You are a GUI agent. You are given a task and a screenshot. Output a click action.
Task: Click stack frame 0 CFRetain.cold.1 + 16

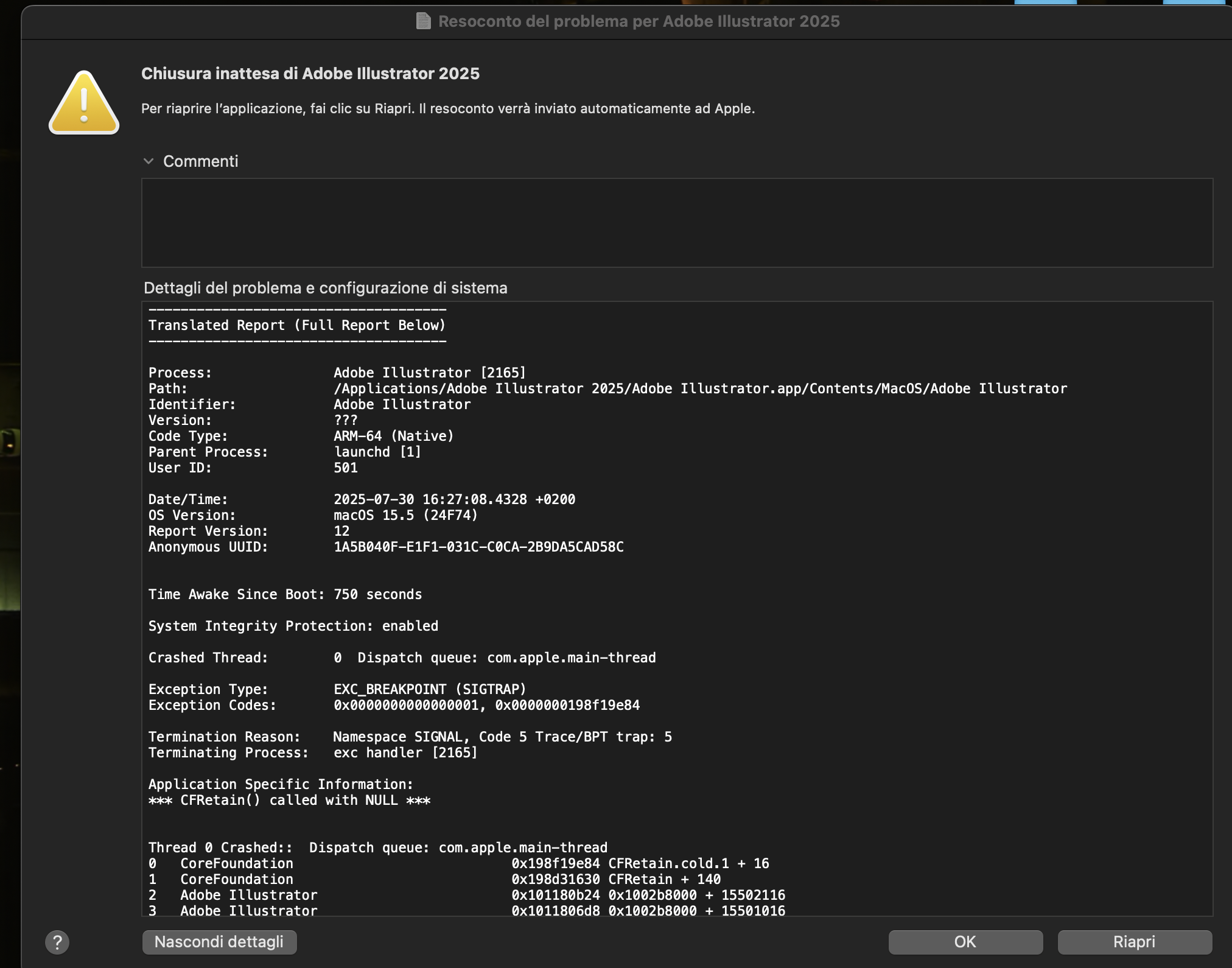pos(459,863)
